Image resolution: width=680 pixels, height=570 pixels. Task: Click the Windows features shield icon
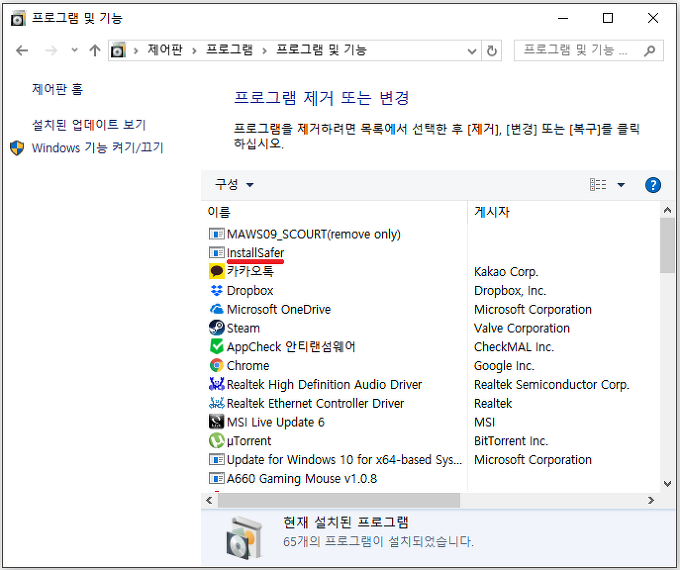17,148
